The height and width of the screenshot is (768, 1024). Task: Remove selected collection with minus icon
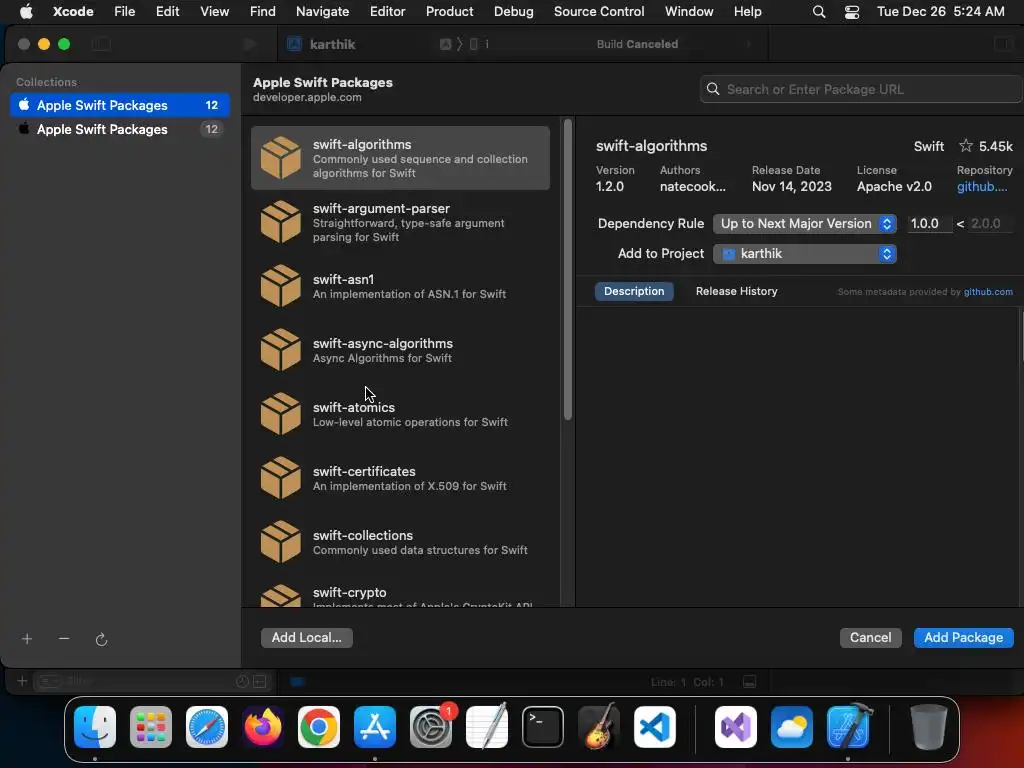64,639
